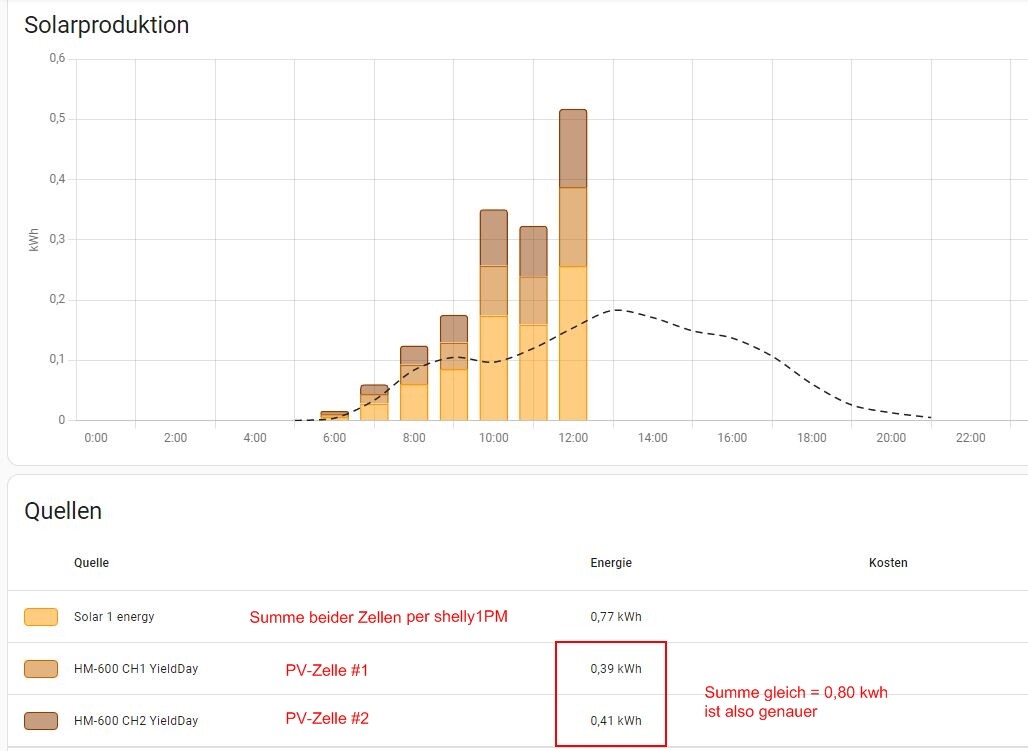The height and width of the screenshot is (751, 1028).
Task: Click the Quelle column header
Action: pyautogui.click(x=91, y=563)
